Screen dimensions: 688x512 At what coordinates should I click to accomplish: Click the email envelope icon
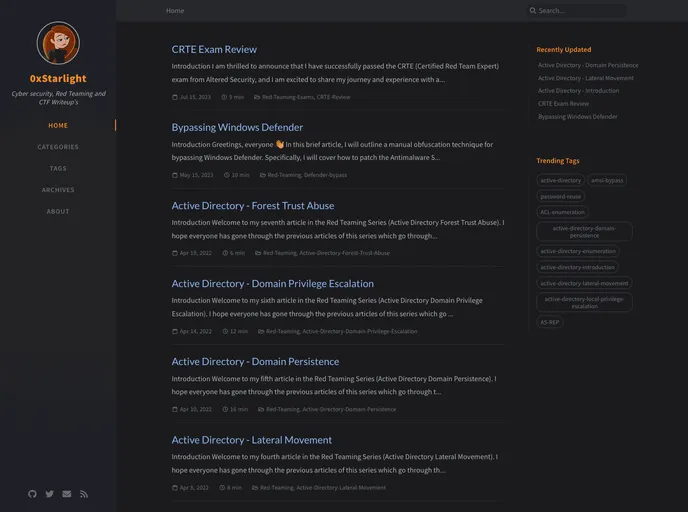click(67, 494)
